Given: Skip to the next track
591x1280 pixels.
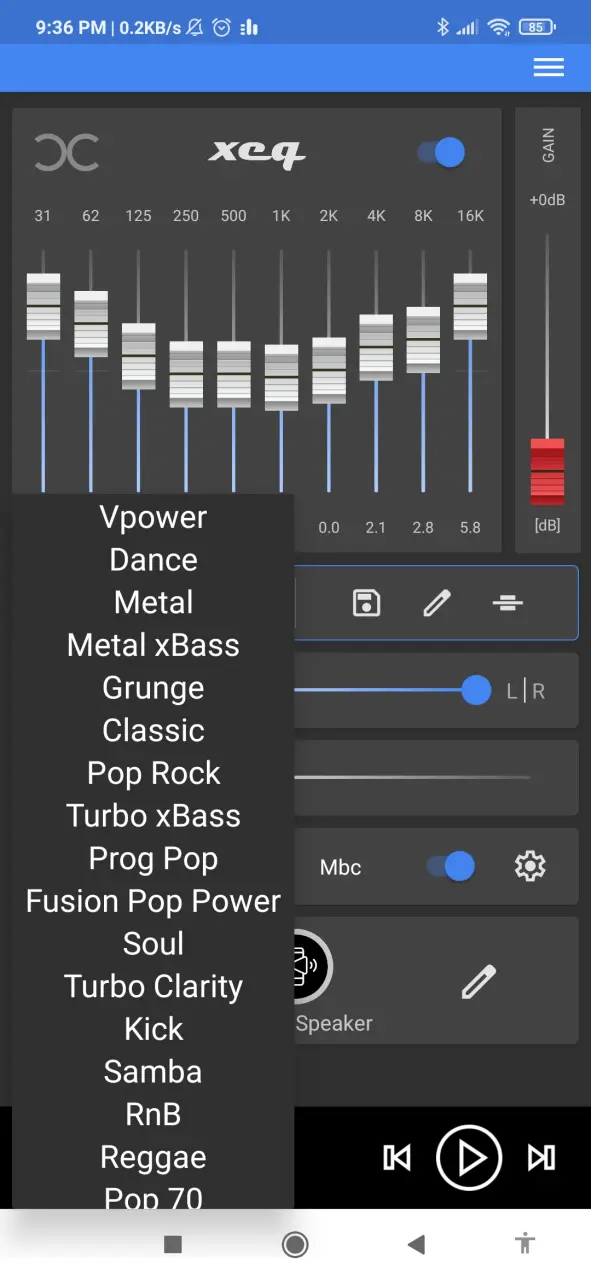Looking at the screenshot, I should point(541,1158).
